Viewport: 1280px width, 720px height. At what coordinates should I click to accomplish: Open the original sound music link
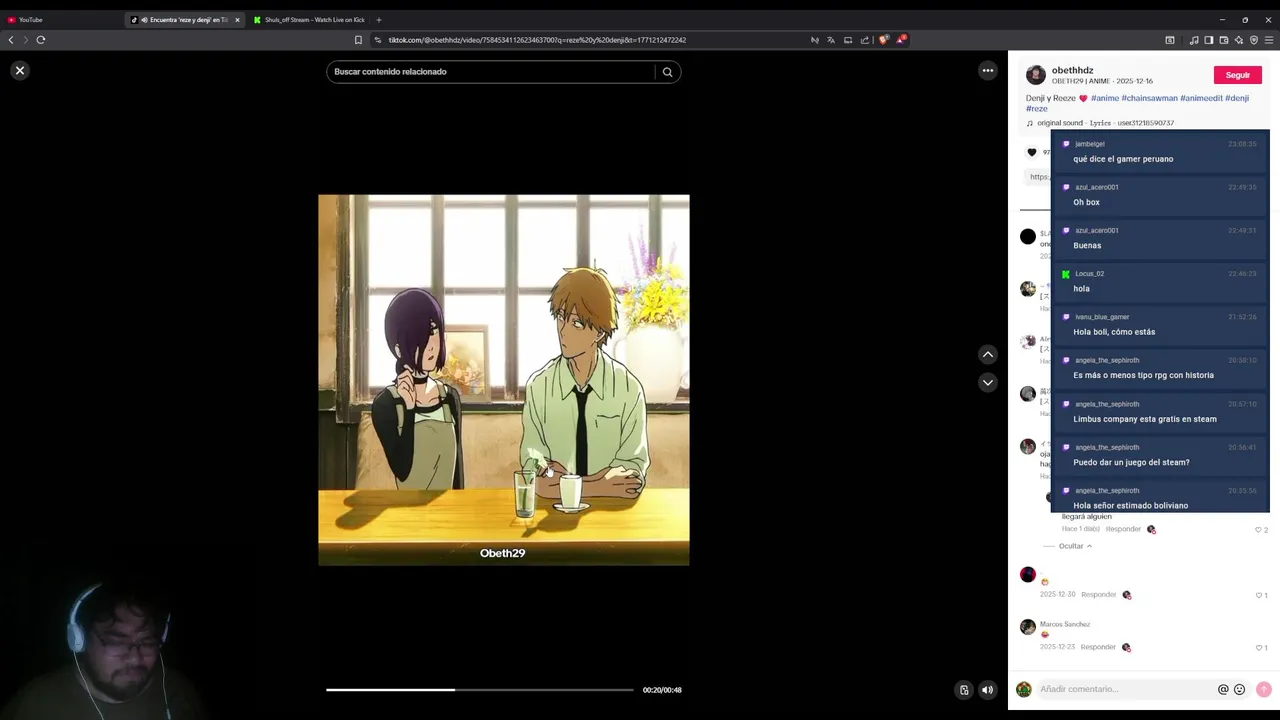tap(1100, 123)
